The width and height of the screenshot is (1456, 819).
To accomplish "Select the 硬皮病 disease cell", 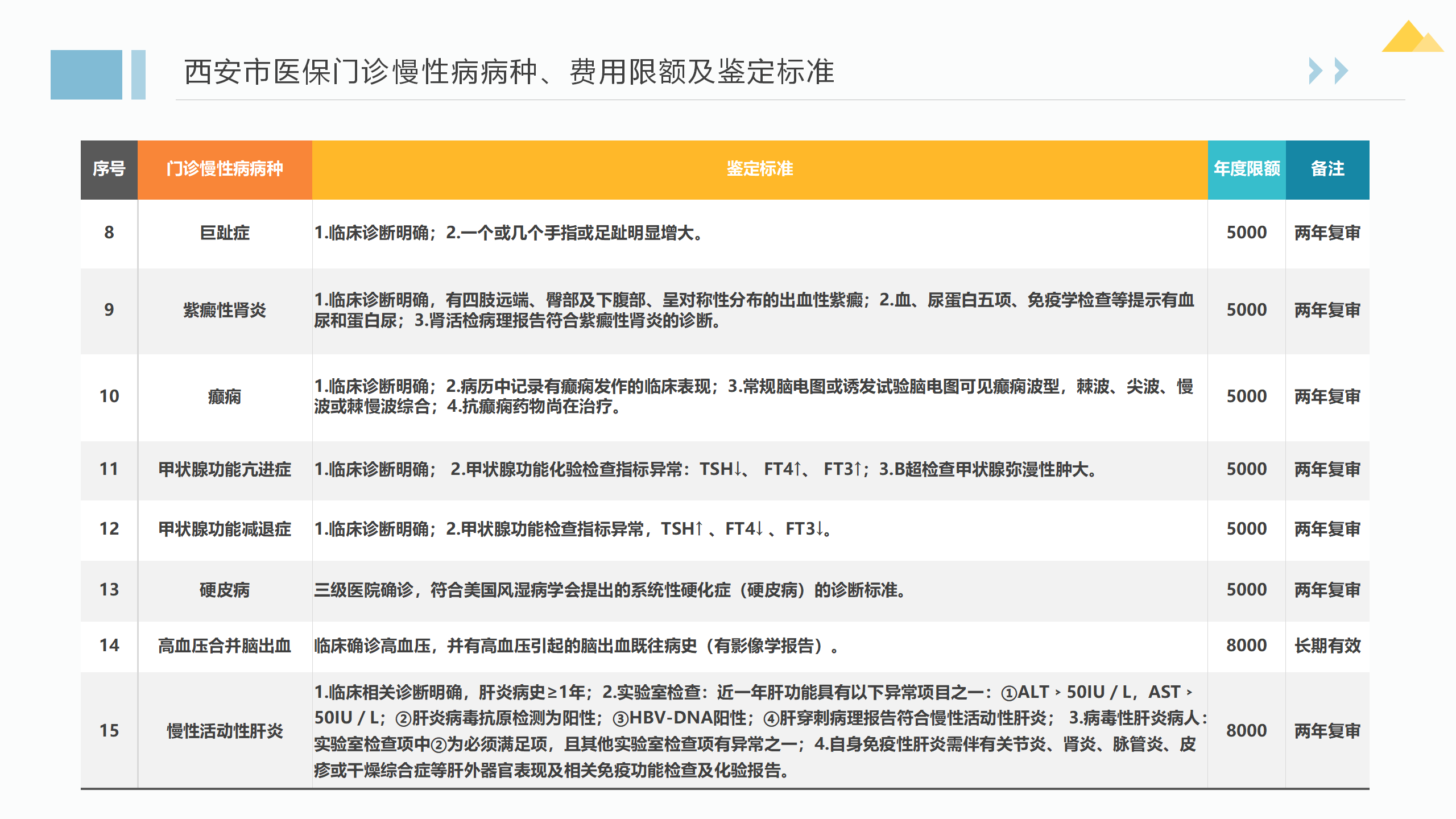I will pyautogui.click(x=225, y=590).
